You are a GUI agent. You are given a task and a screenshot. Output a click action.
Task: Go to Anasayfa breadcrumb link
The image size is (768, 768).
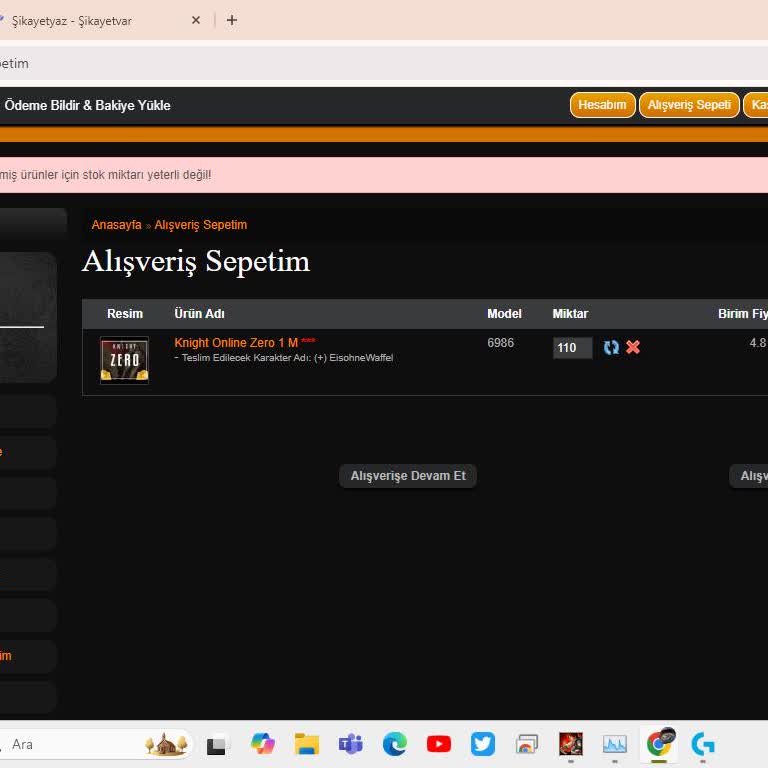pos(117,225)
